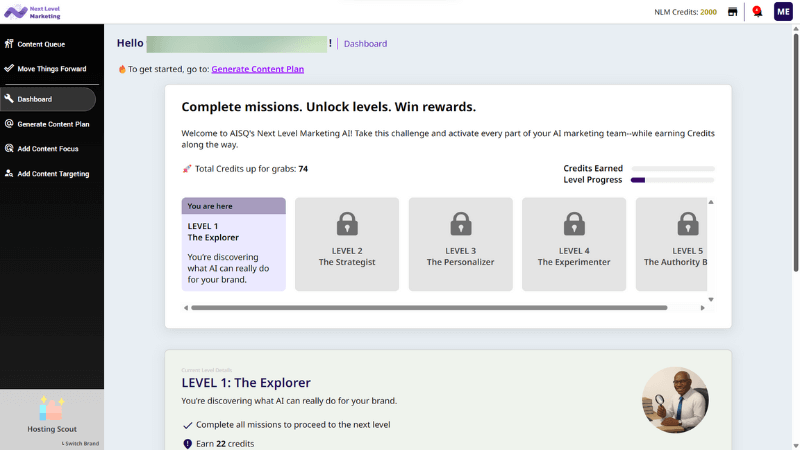Click the Dashboard breadcrumb link

pyautogui.click(x=365, y=44)
